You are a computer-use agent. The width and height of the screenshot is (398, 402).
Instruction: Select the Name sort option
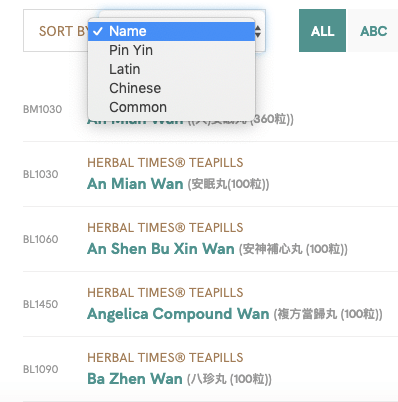click(x=171, y=31)
